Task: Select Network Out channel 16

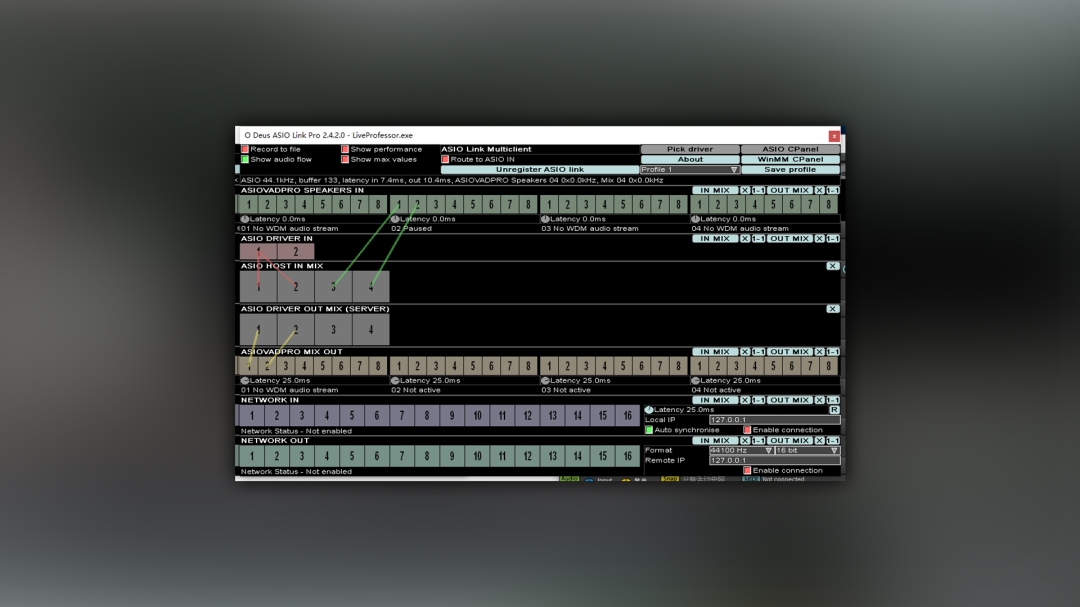Action: 627,456
